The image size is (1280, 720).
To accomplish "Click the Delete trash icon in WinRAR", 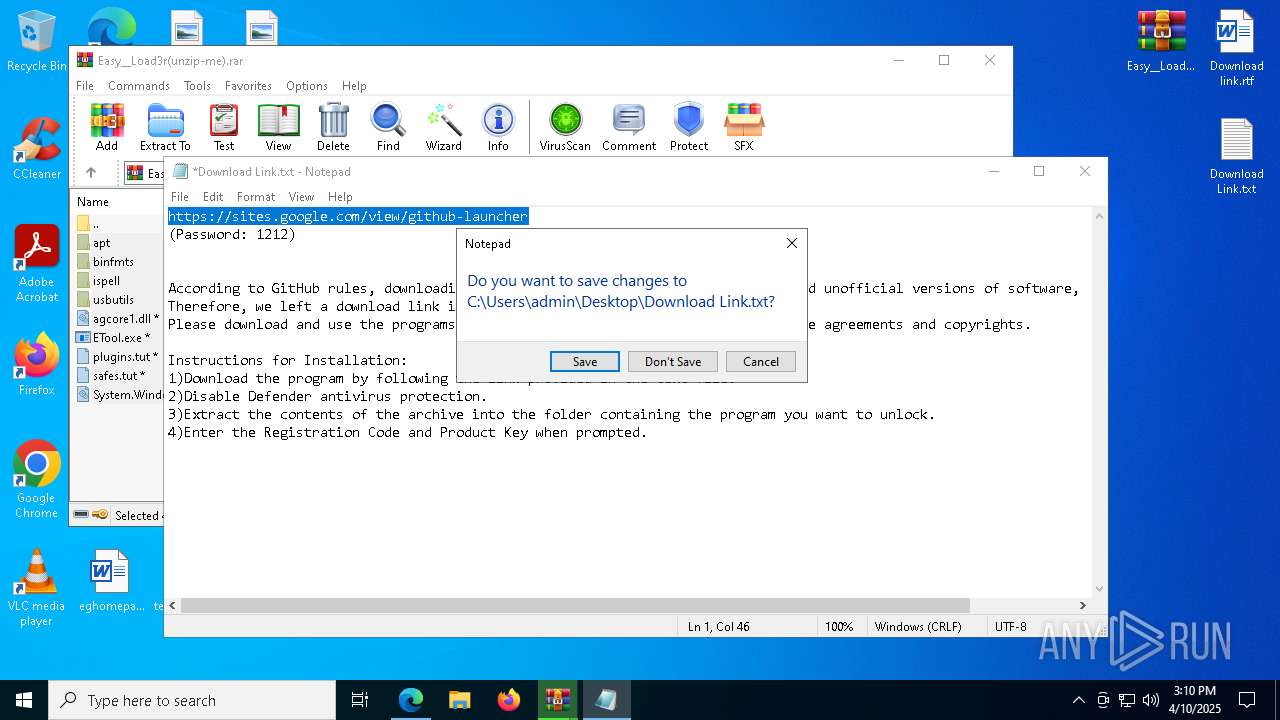I will click(x=333, y=127).
